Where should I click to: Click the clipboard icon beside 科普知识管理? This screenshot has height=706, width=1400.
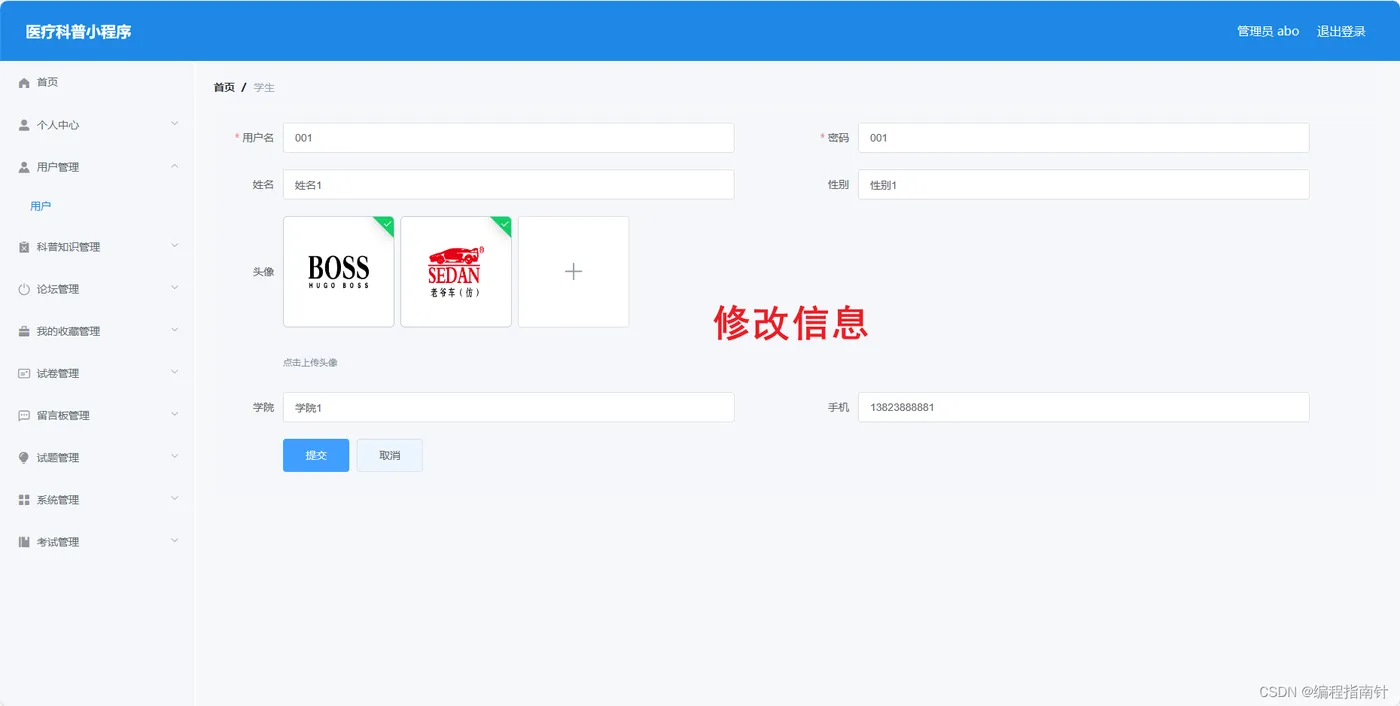point(24,247)
